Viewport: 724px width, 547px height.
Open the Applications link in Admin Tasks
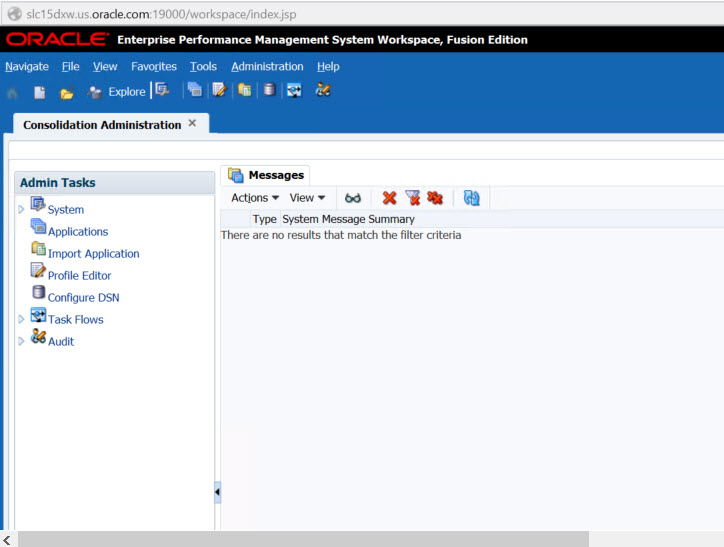point(78,232)
